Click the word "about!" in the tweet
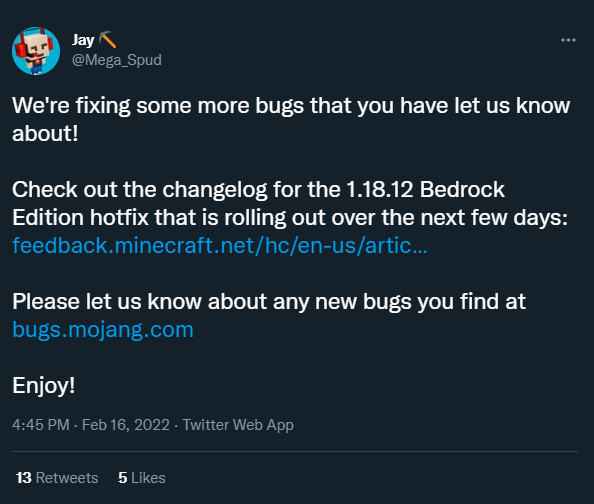The width and height of the screenshot is (594, 504). pos(45,133)
